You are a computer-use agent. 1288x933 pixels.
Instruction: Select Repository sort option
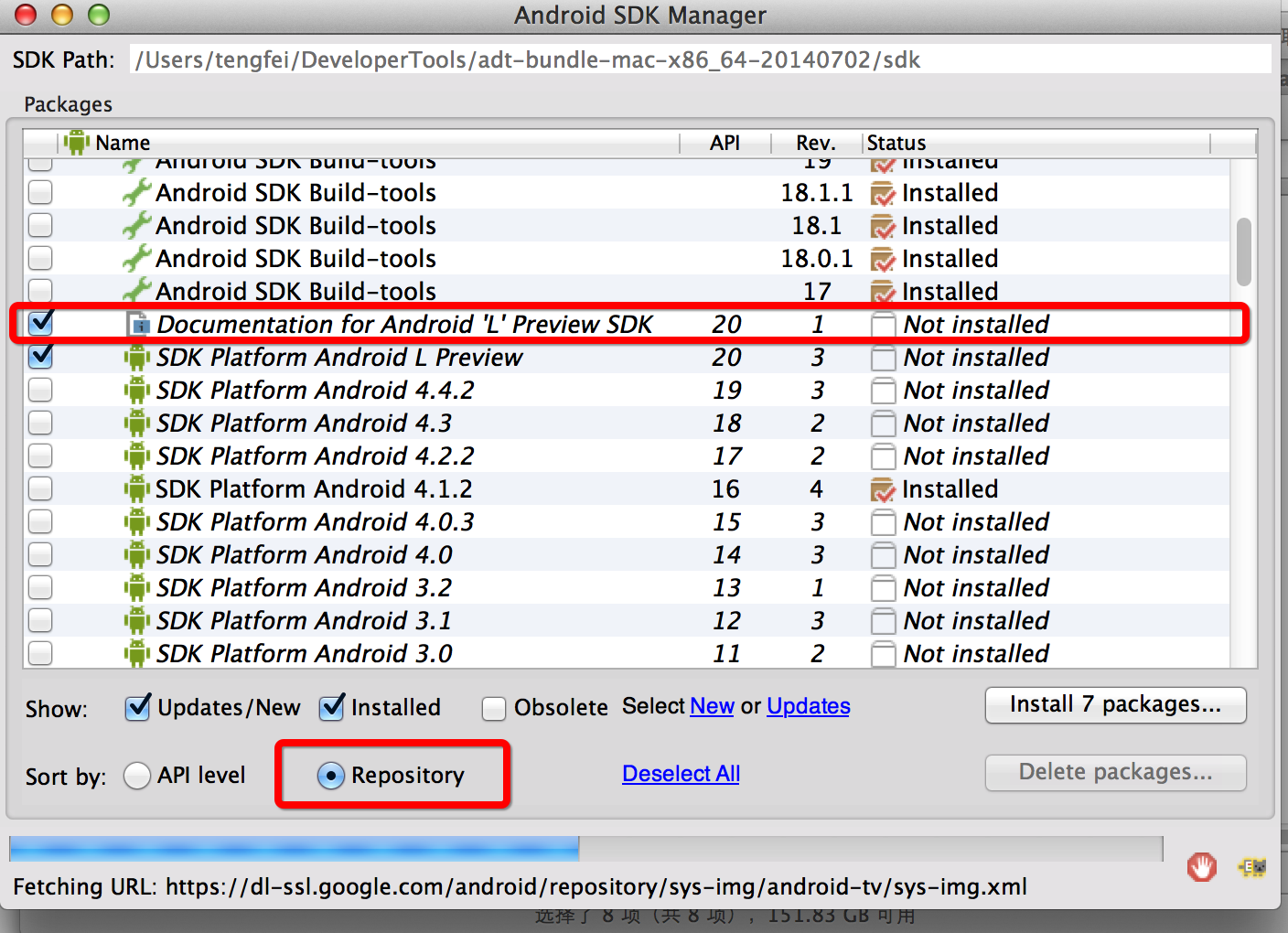point(331,776)
